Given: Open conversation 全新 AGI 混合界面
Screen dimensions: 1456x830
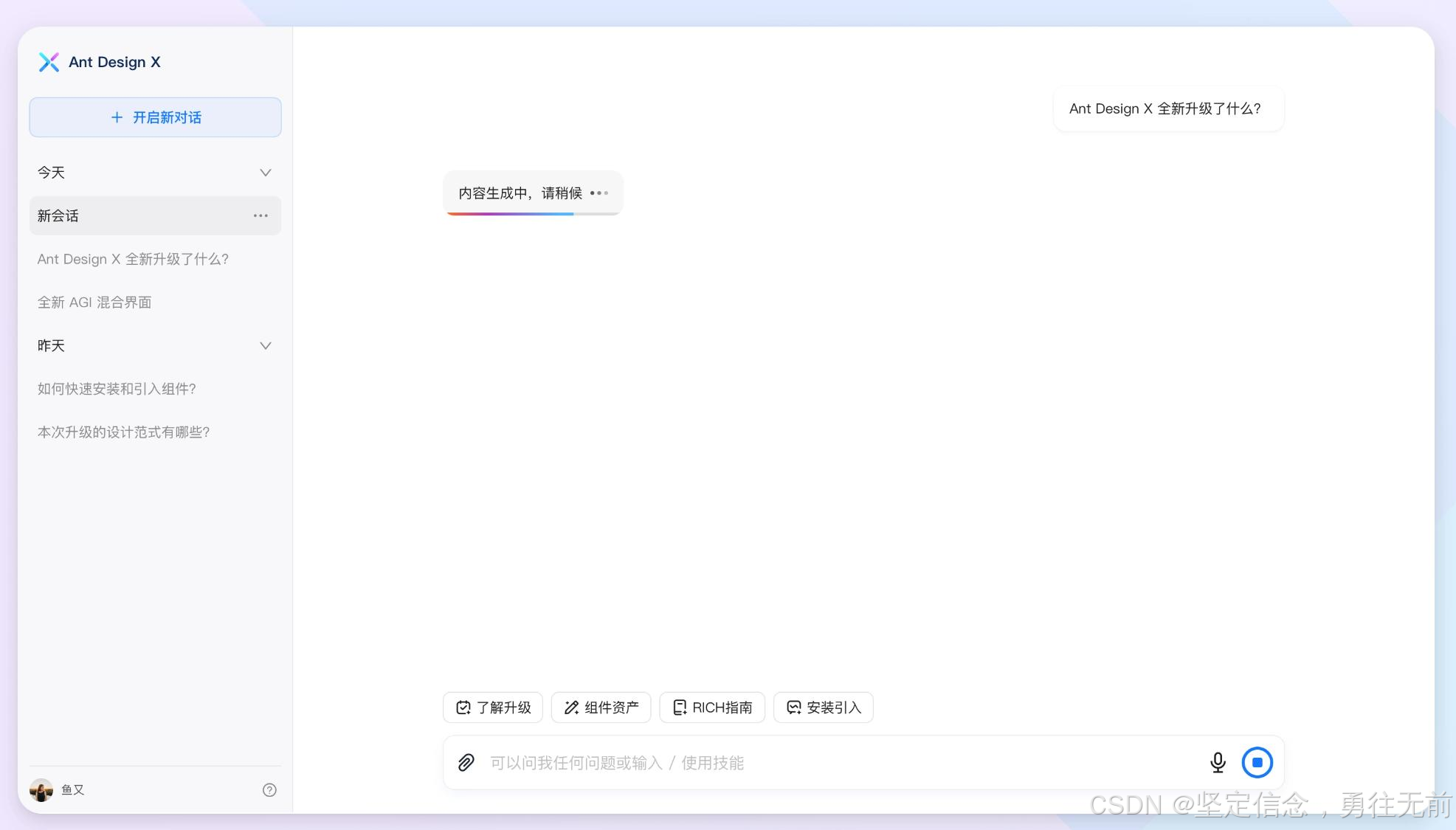Looking at the screenshot, I should [x=94, y=302].
